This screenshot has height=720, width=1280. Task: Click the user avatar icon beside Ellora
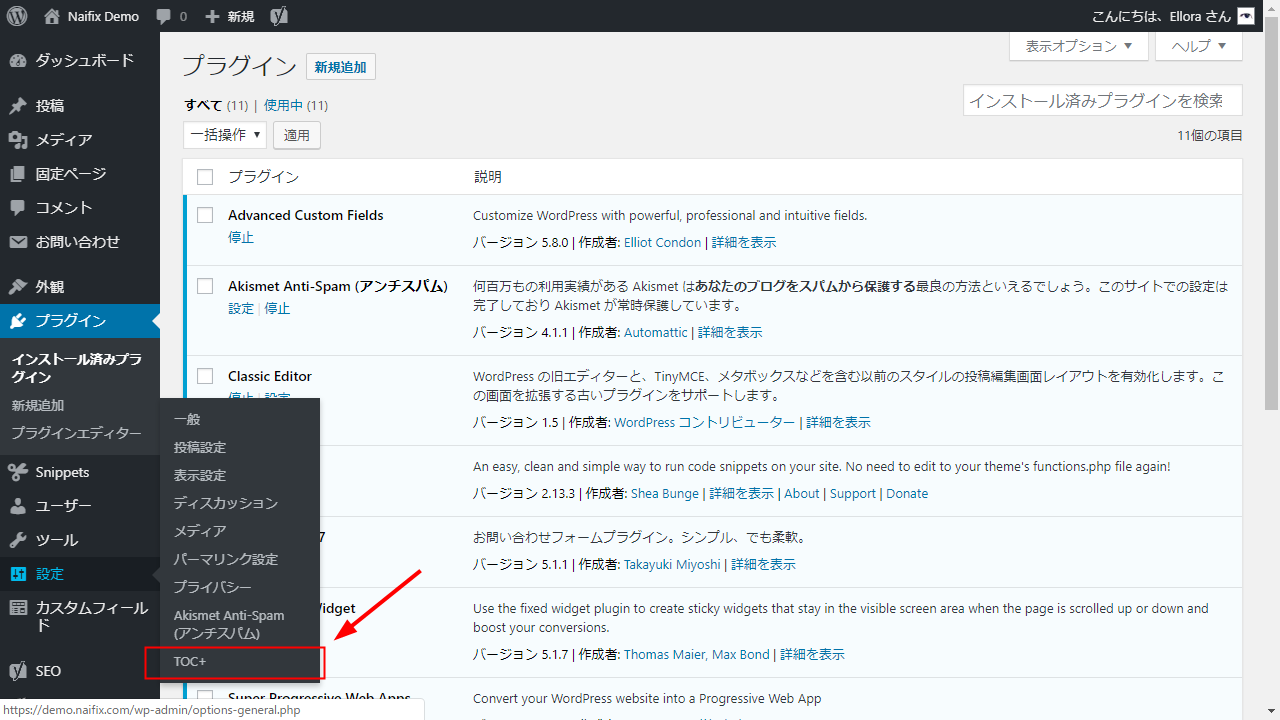(x=1245, y=16)
